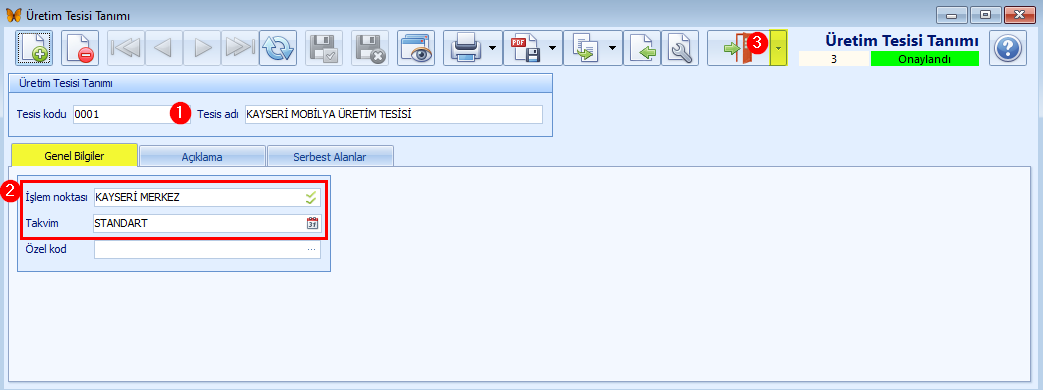Switch to the Açıklama tab

click(202, 157)
